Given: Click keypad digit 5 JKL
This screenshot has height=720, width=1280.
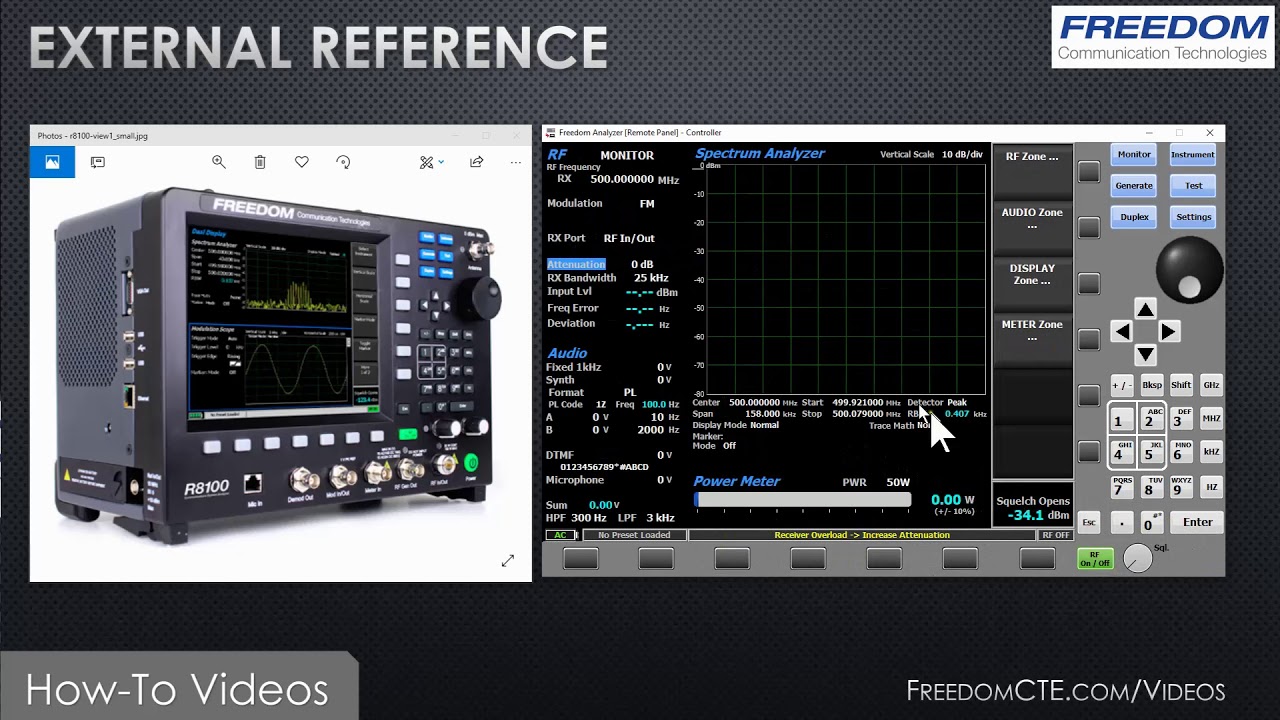Looking at the screenshot, I should (1151, 453).
